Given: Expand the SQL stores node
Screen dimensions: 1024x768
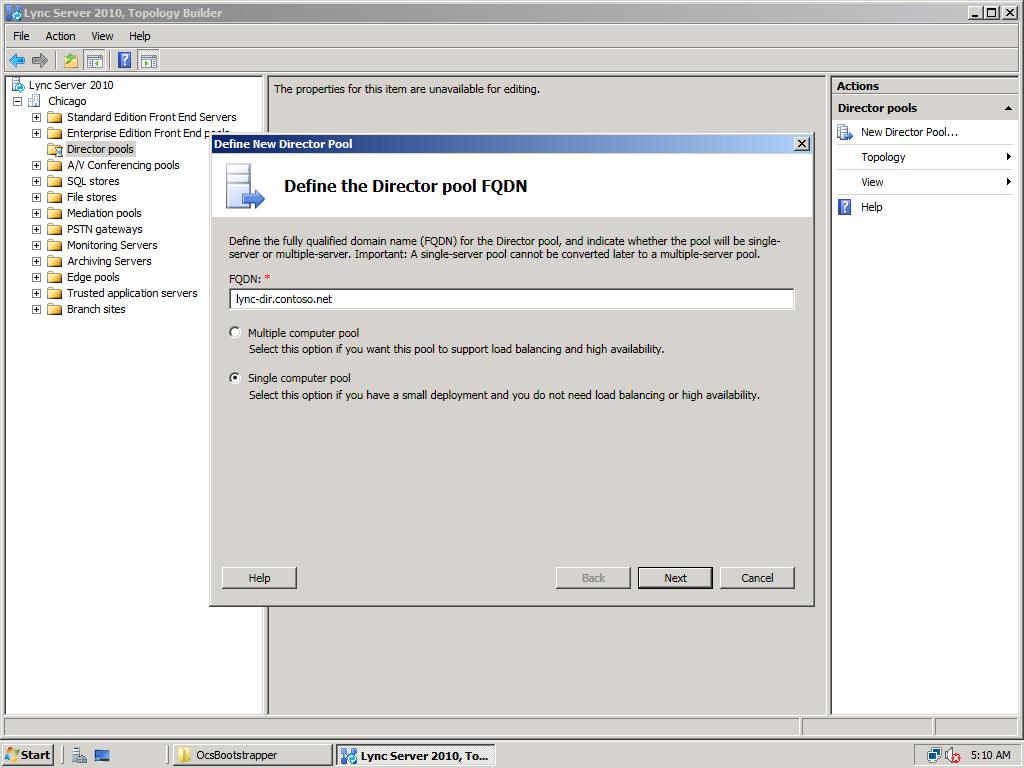Looking at the screenshot, I should 35,181.
